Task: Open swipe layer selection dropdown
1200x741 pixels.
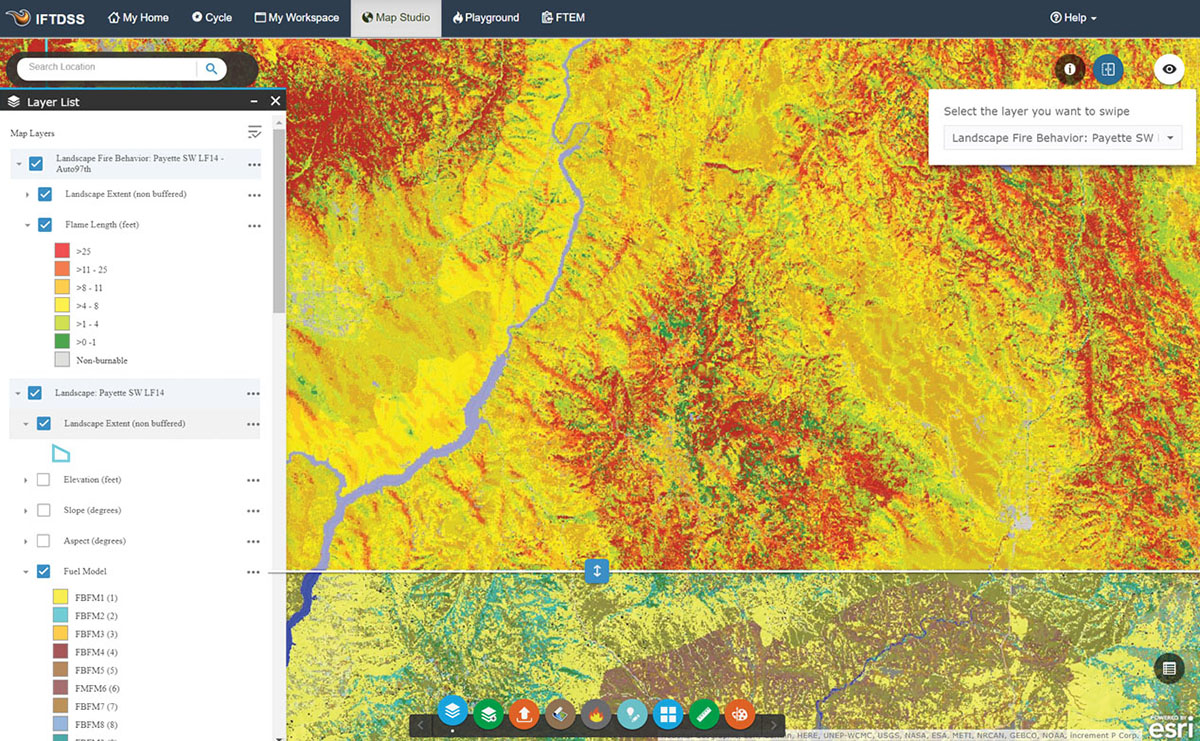Action: click(1063, 138)
